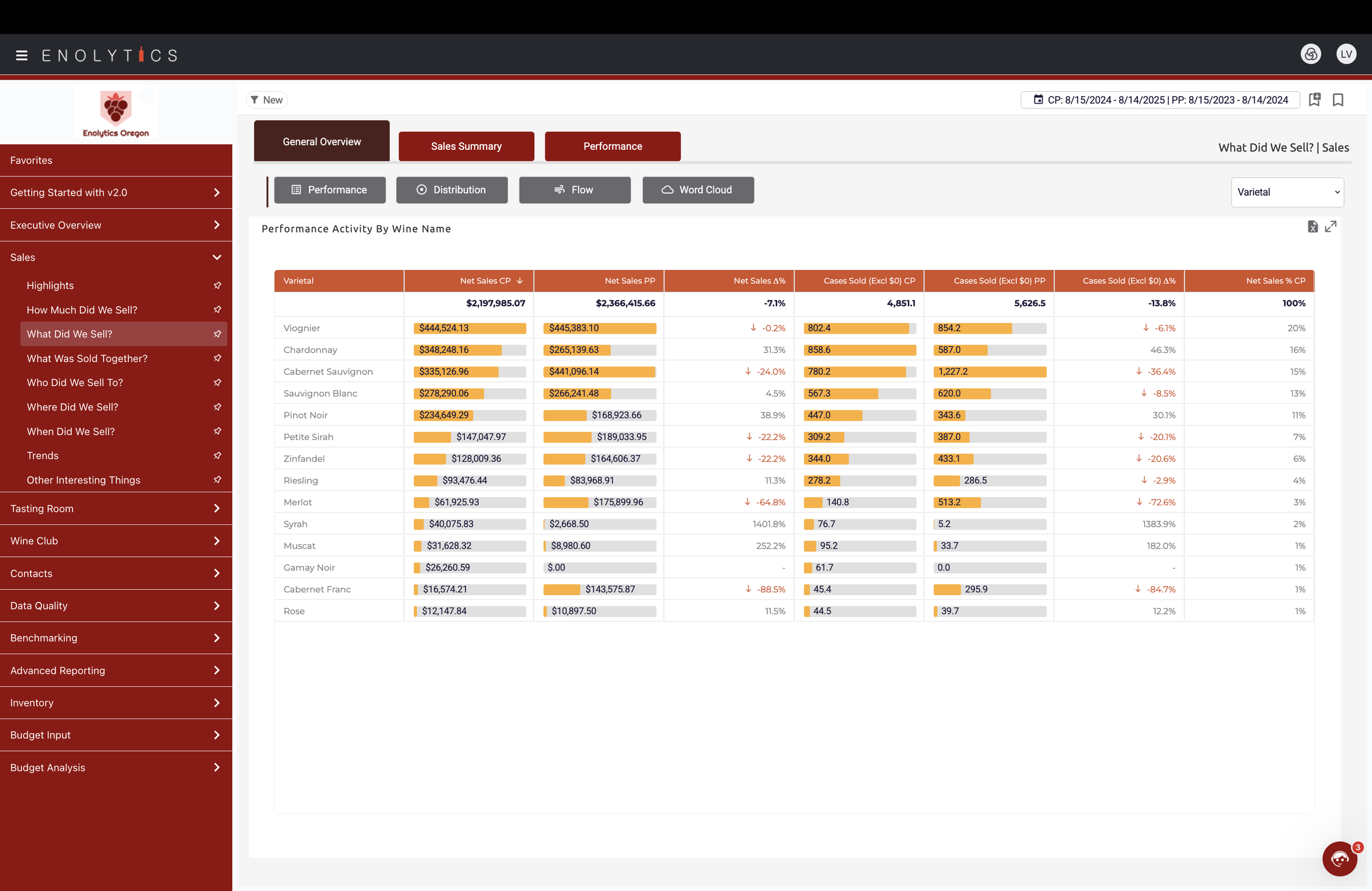
Task: Open the saved bookmarks icon
Action: [1338, 100]
